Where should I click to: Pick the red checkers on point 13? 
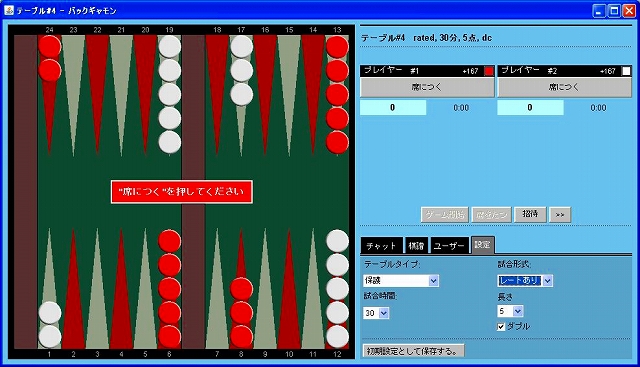[338, 94]
